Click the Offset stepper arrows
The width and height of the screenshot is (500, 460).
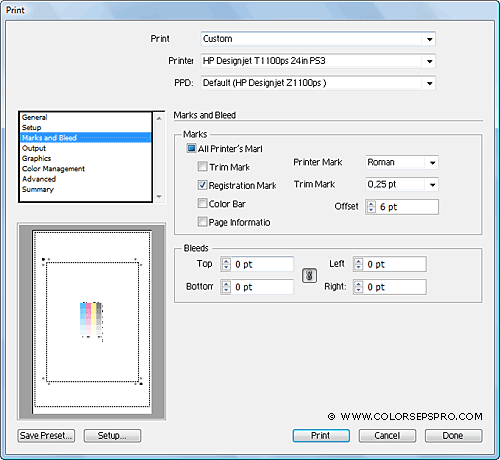coord(371,207)
